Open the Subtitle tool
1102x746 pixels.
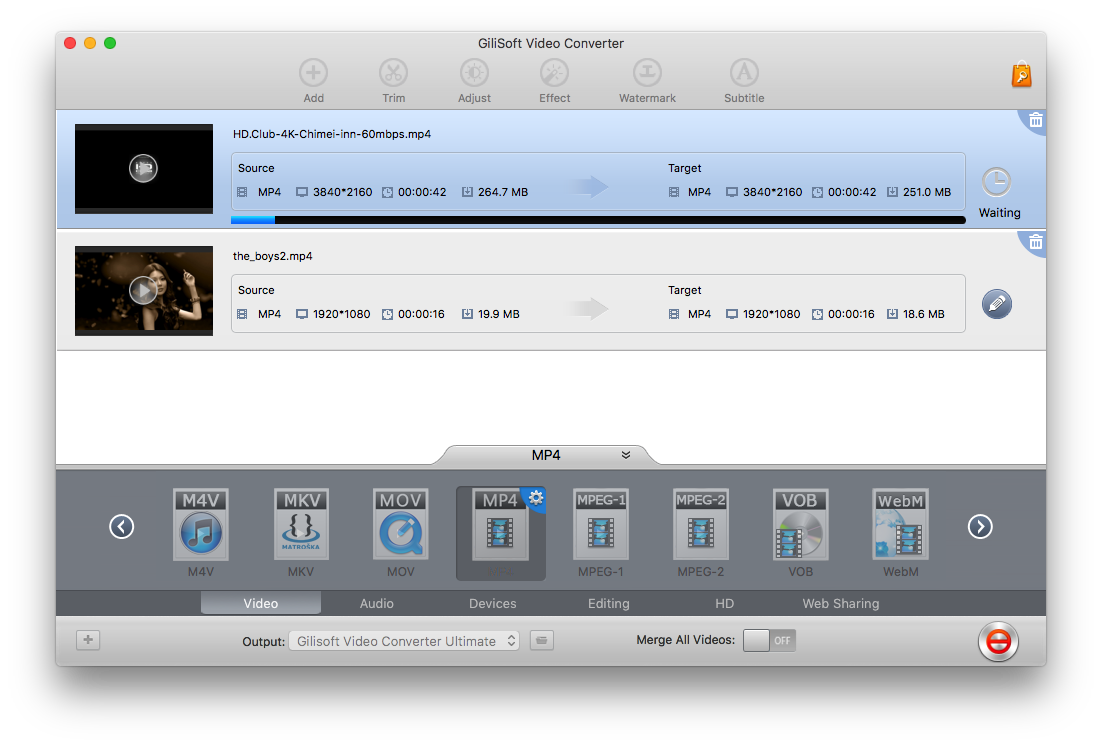point(744,73)
